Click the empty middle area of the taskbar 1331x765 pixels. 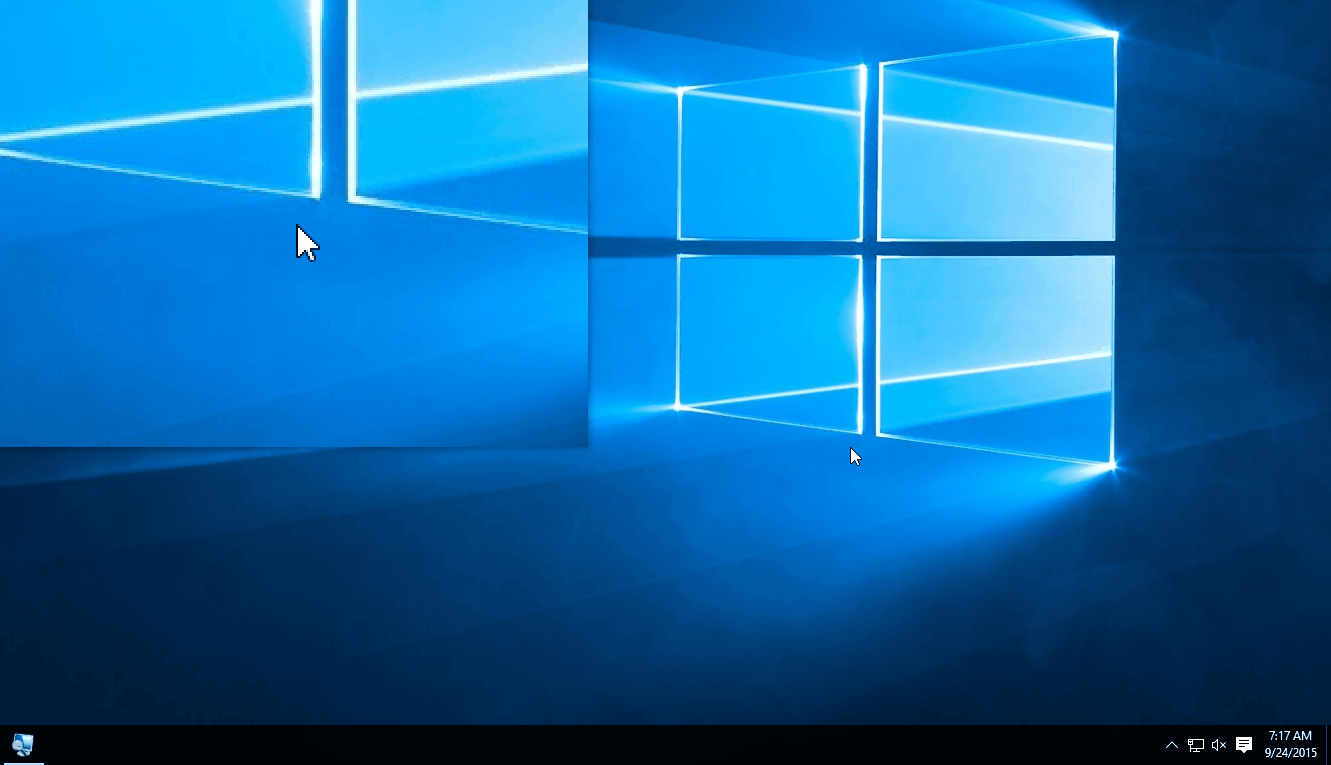[x=600, y=745]
